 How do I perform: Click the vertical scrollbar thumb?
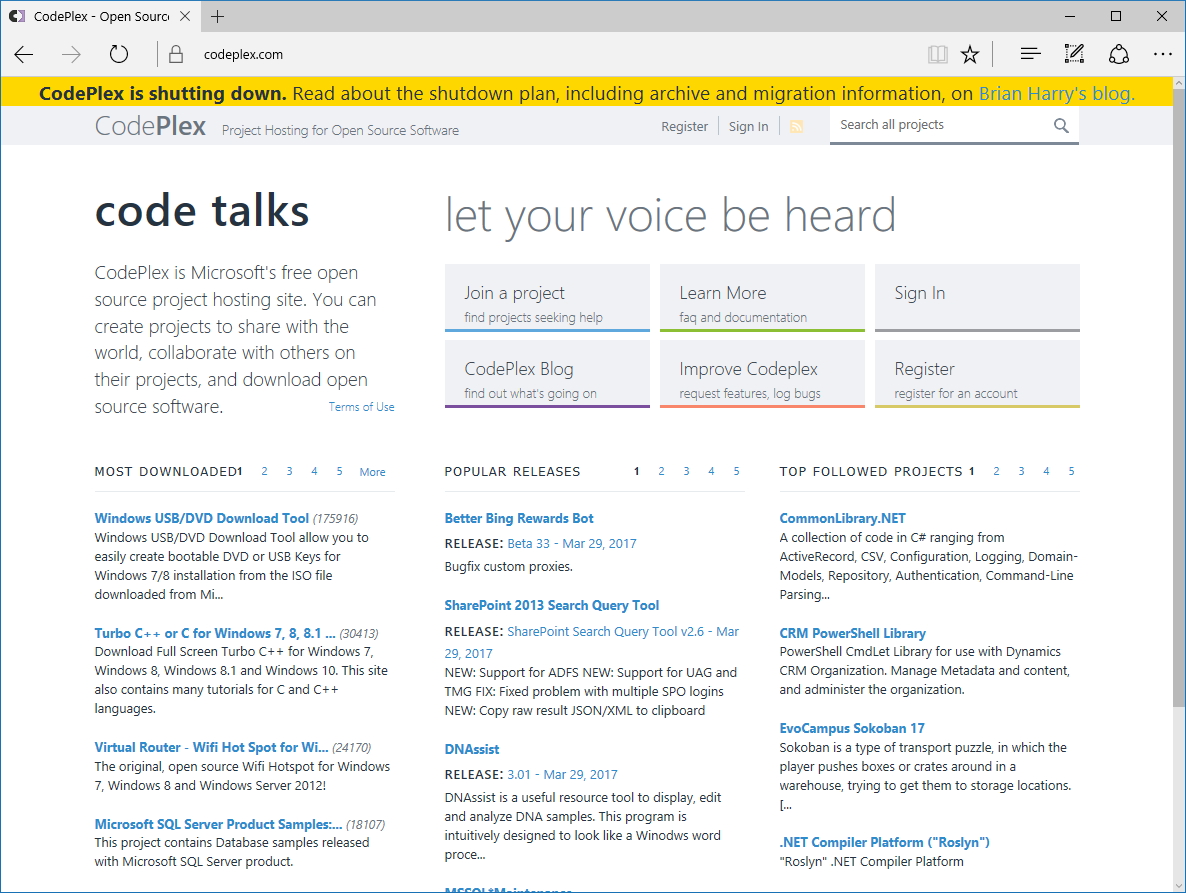click(1178, 399)
